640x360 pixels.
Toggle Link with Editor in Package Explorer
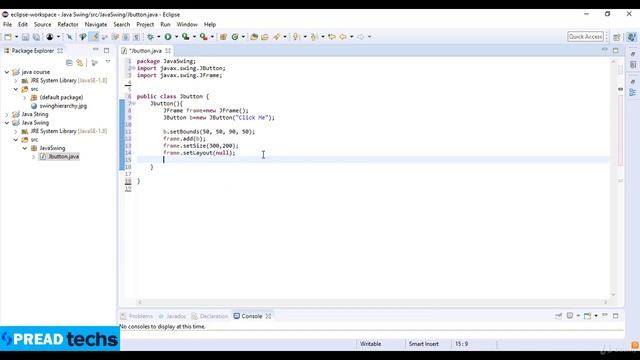[x=80, y=62]
